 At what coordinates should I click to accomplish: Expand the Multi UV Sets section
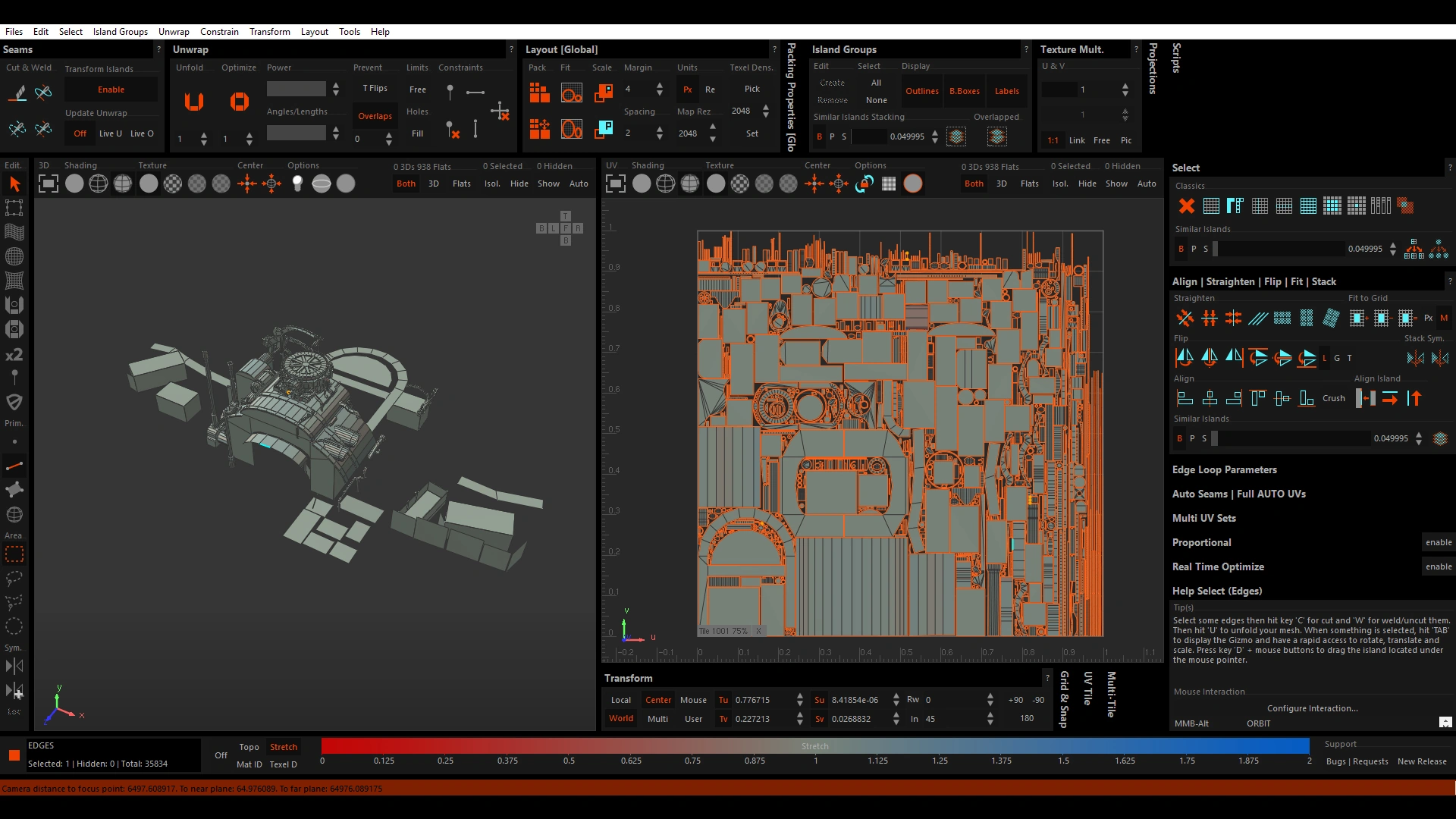click(x=1203, y=518)
